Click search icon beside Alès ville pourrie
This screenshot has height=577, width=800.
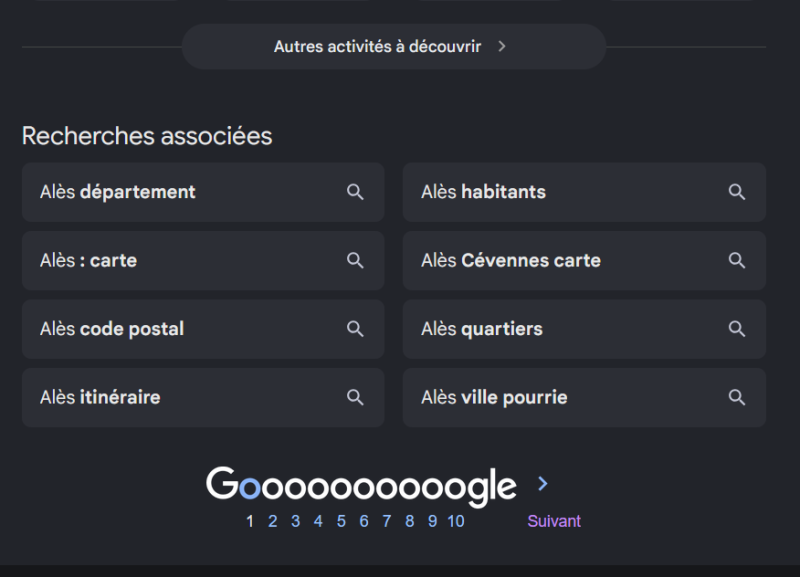click(737, 397)
